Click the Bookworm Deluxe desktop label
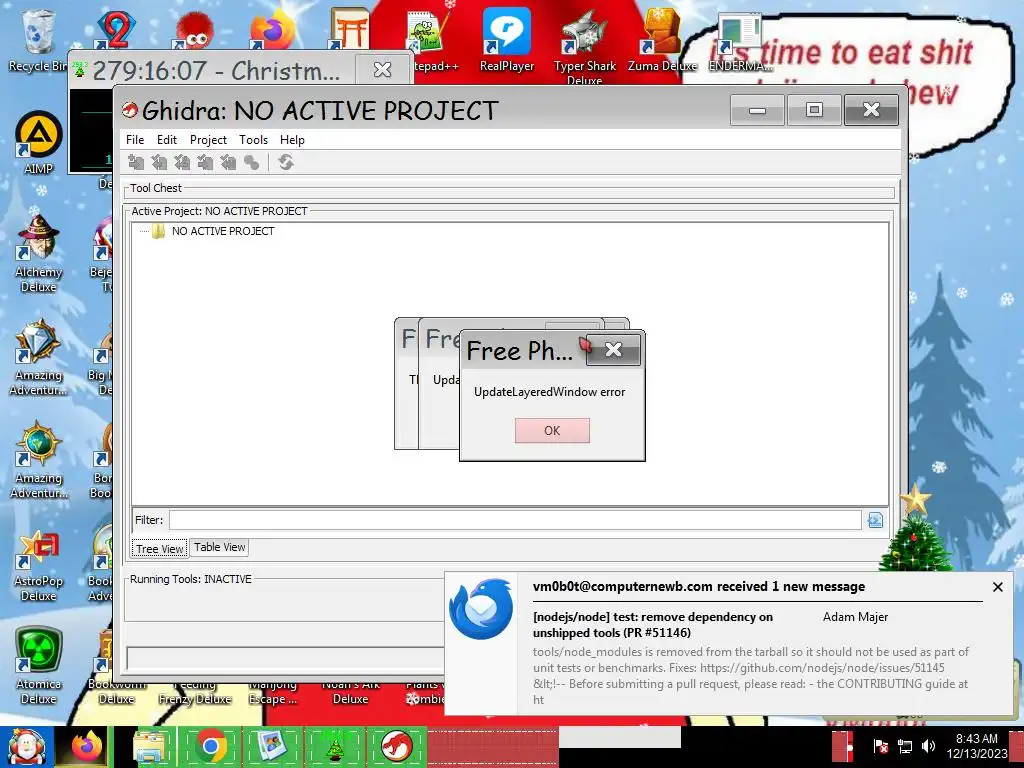The image size is (1024, 768). tap(116, 692)
